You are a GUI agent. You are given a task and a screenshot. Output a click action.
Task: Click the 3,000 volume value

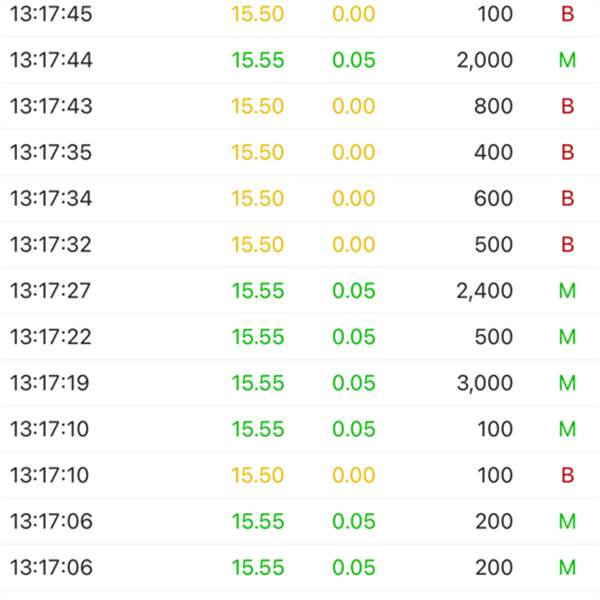point(484,382)
